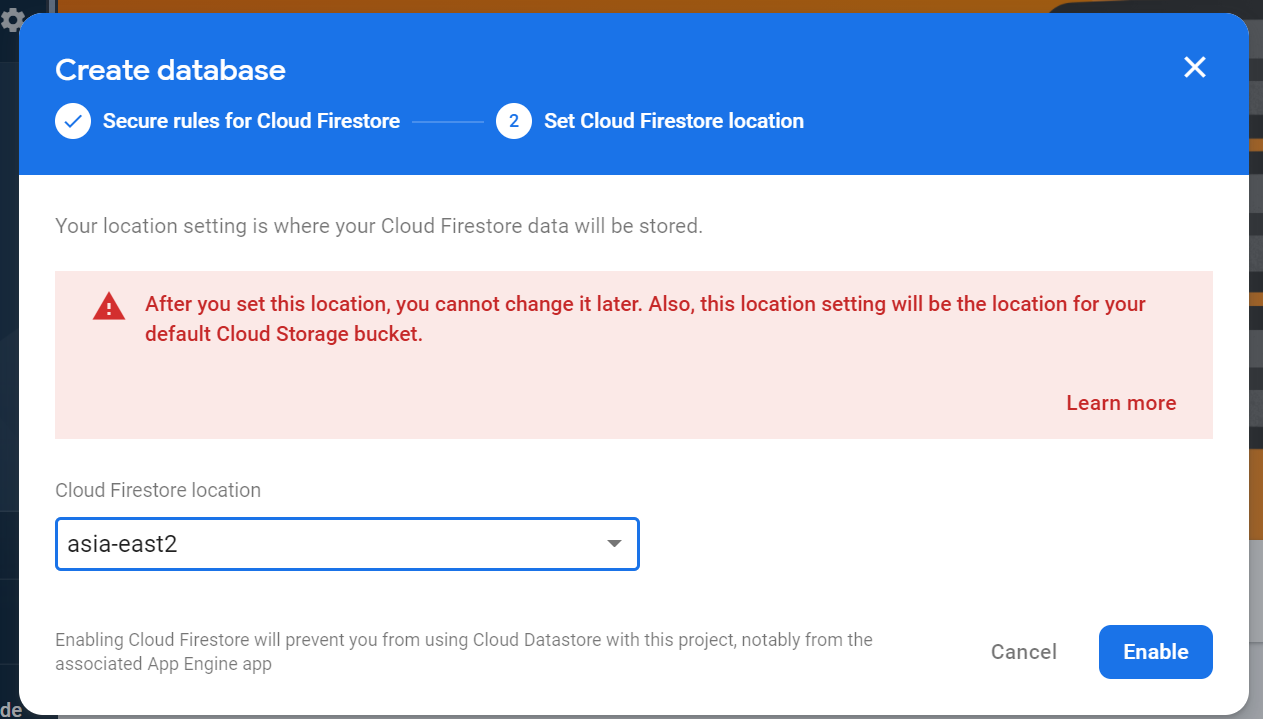
Task: Click the red warning triangle icon
Action: (x=108, y=306)
